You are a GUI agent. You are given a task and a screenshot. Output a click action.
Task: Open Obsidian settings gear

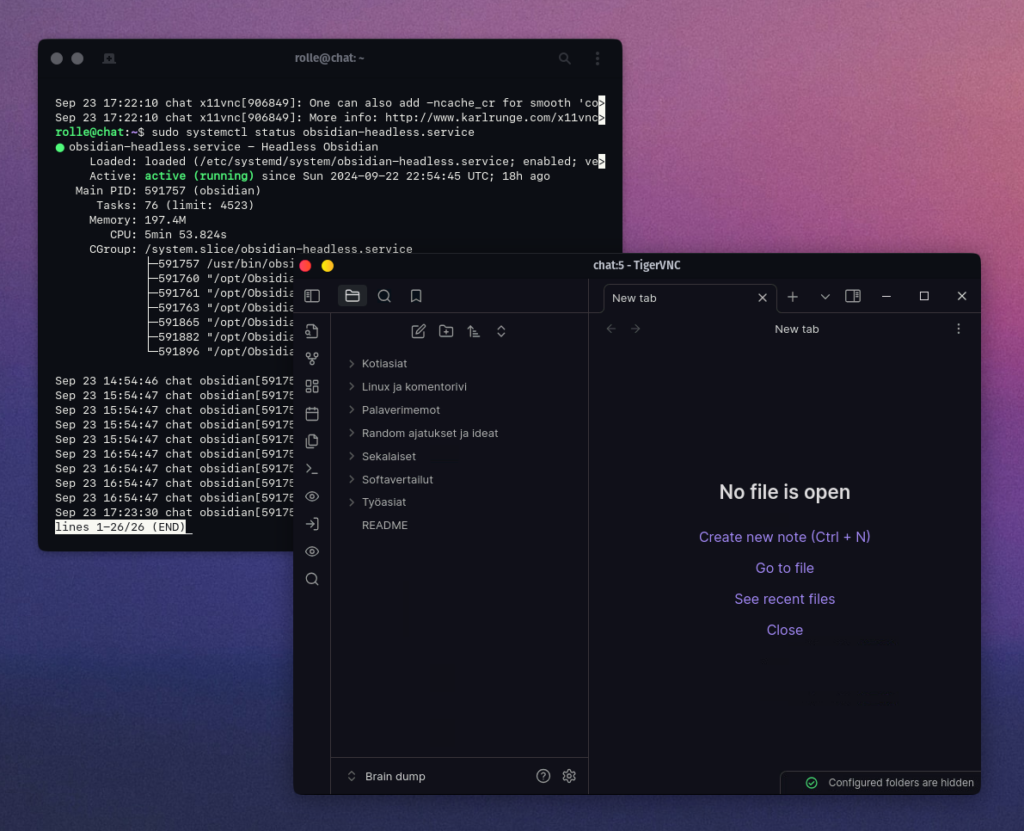[x=569, y=775]
